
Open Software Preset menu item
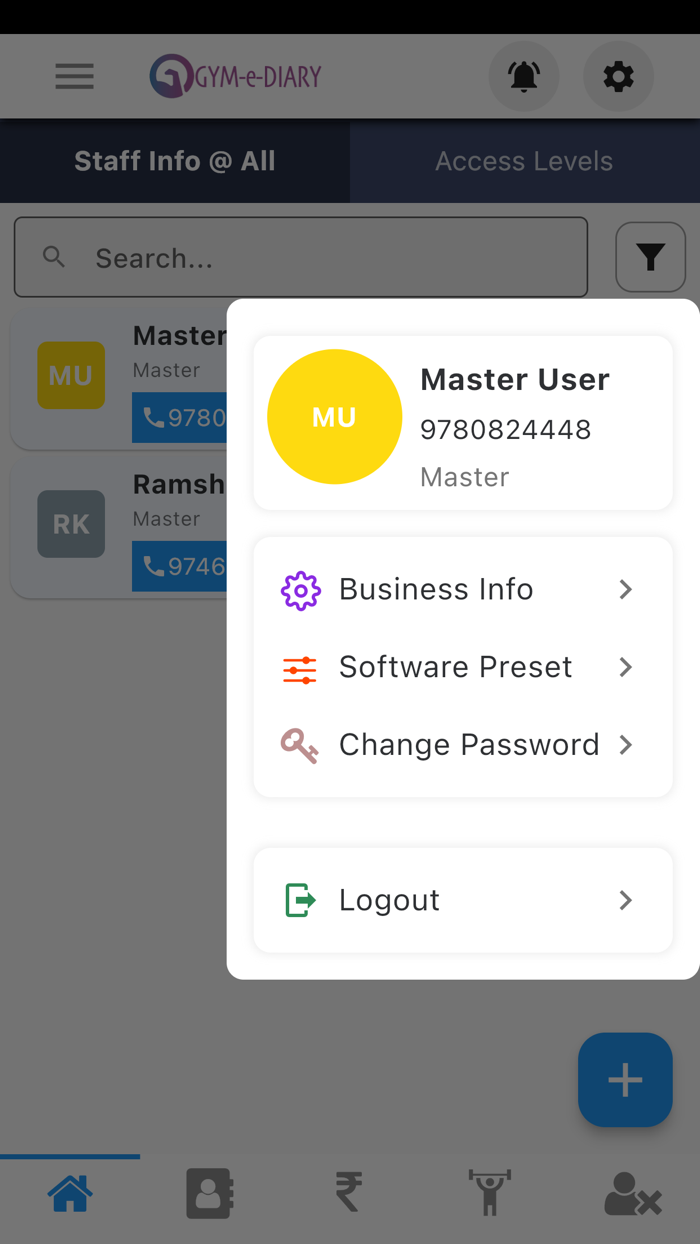pyautogui.click(x=463, y=667)
